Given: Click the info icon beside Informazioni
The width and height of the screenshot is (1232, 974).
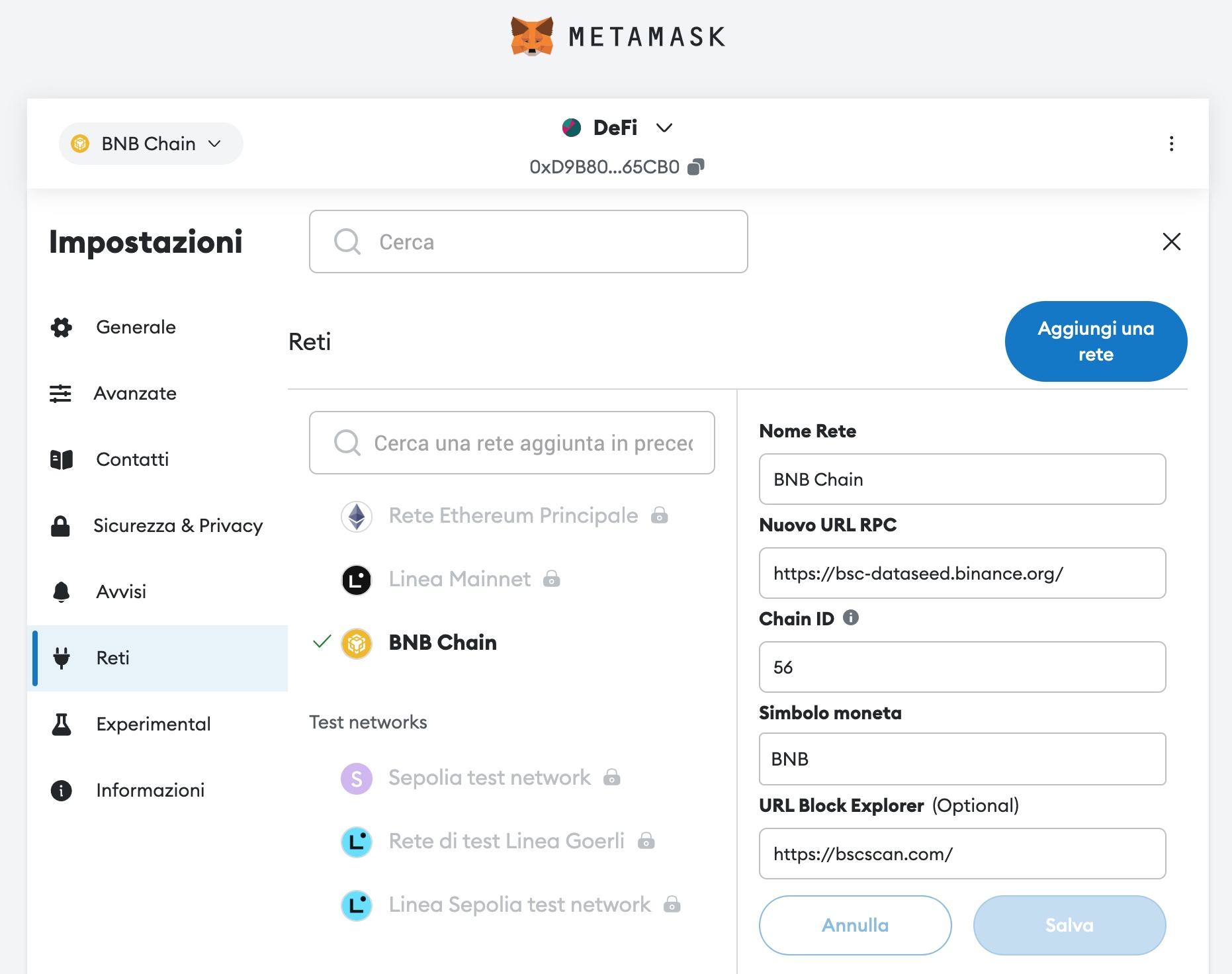Looking at the screenshot, I should tap(61, 790).
